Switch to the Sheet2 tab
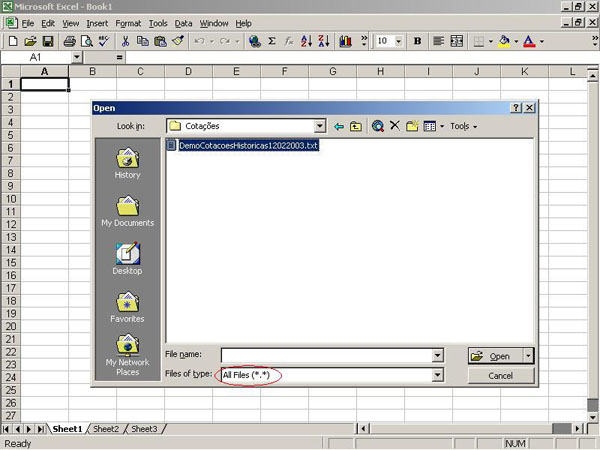This screenshot has height=450, width=600. [106, 429]
